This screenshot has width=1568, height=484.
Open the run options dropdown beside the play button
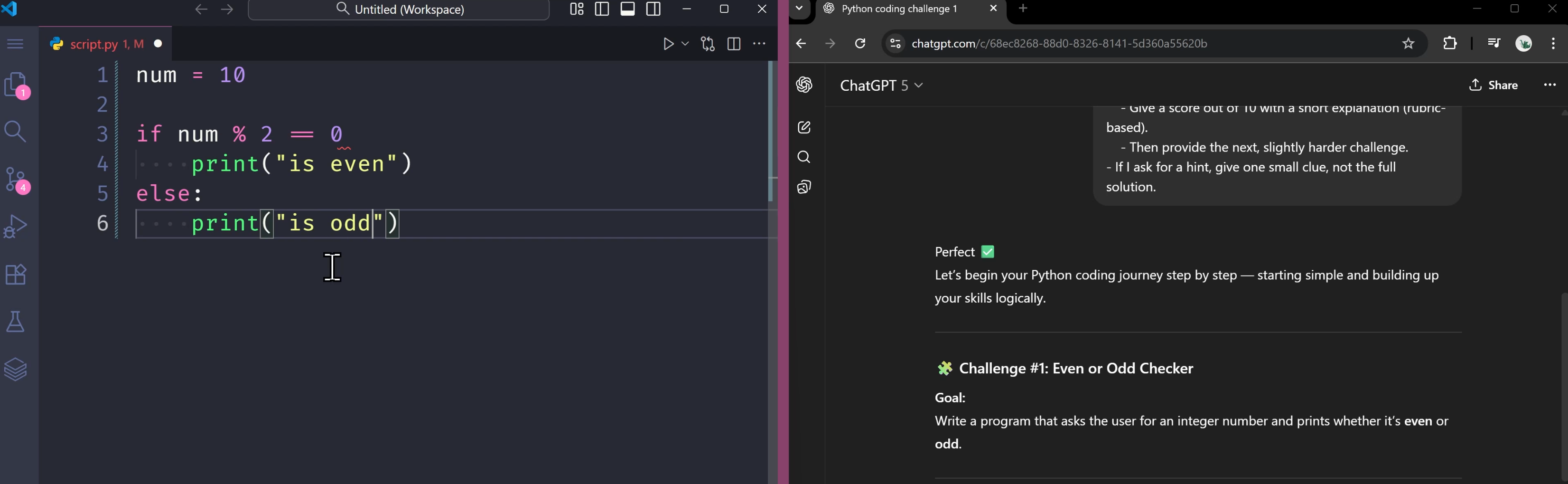(685, 43)
